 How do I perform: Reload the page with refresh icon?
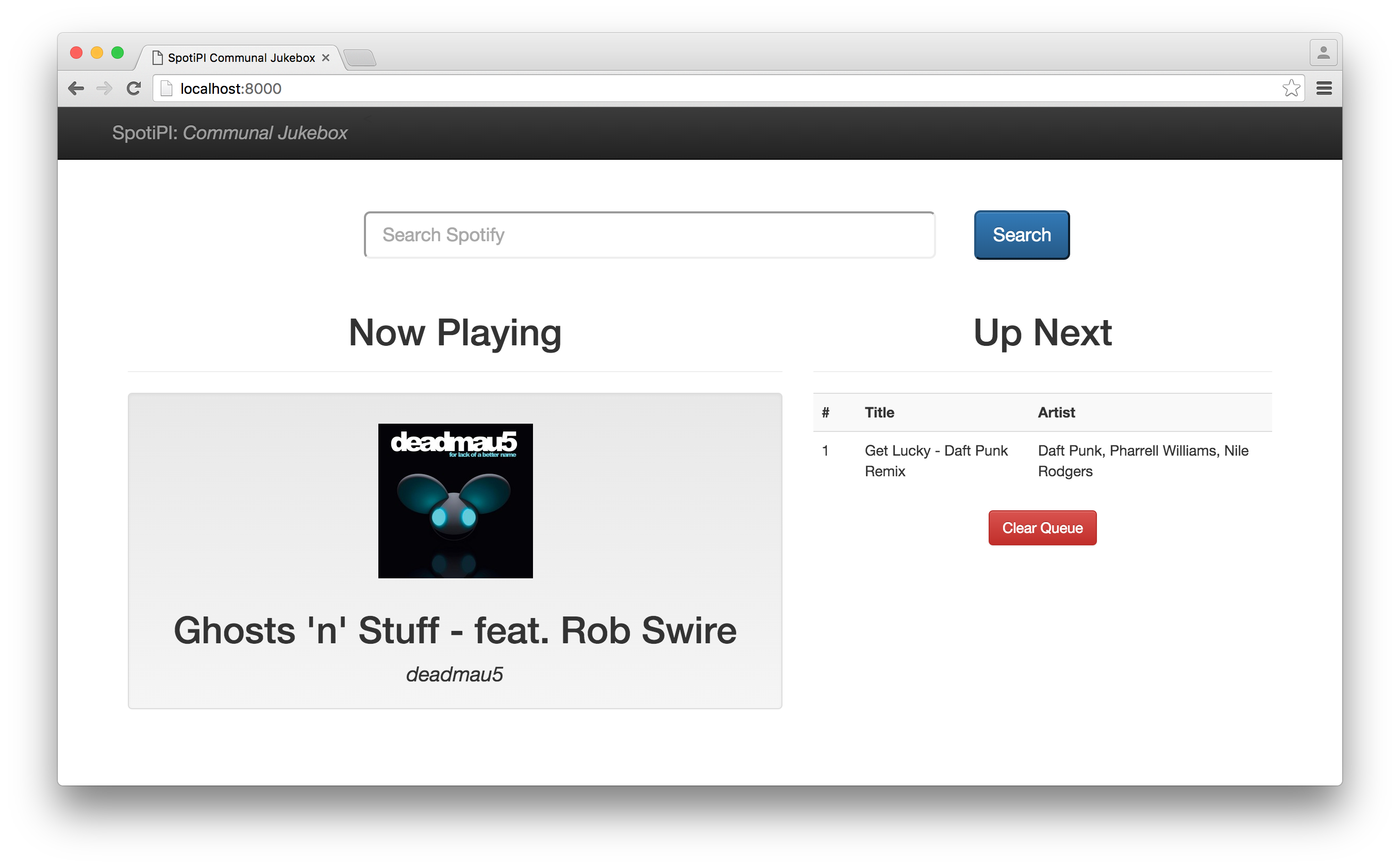[134, 89]
